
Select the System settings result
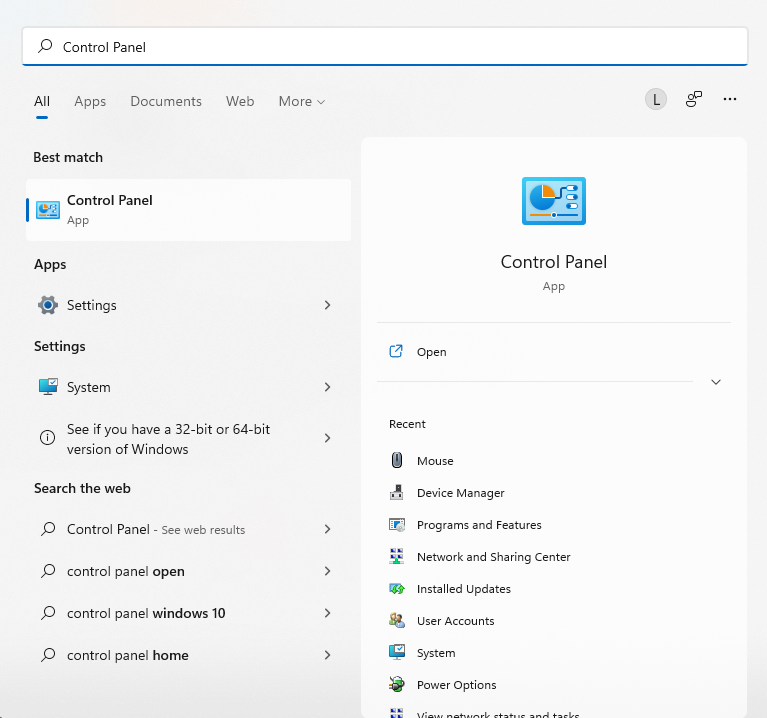(x=188, y=387)
